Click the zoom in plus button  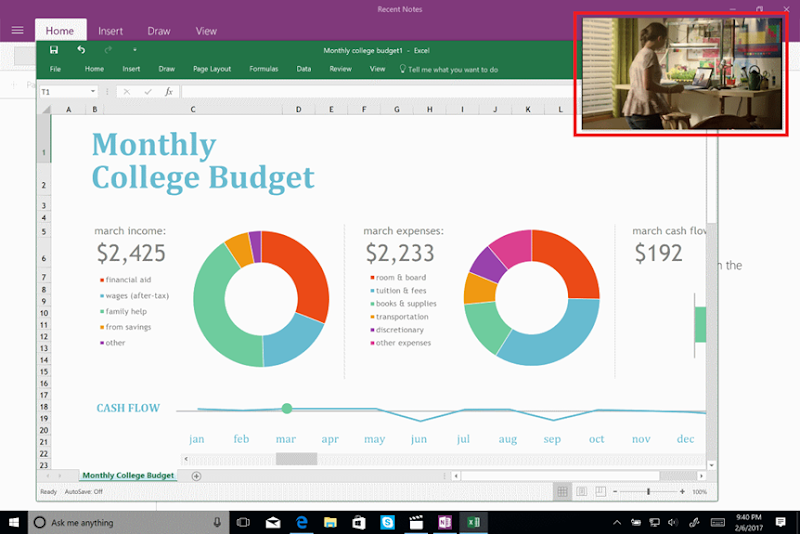point(682,492)
